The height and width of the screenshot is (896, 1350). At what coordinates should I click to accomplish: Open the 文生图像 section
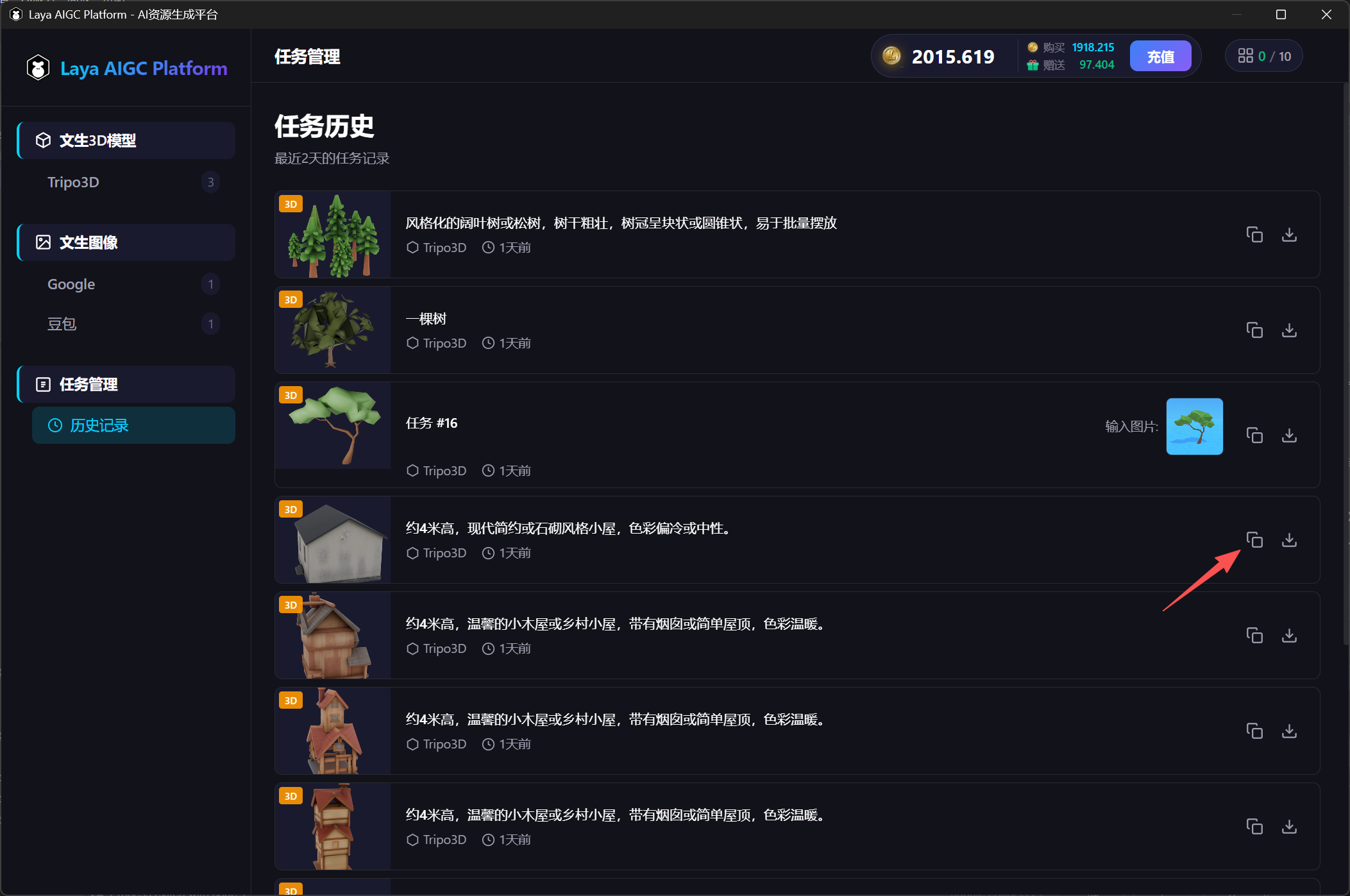(126, 242)
